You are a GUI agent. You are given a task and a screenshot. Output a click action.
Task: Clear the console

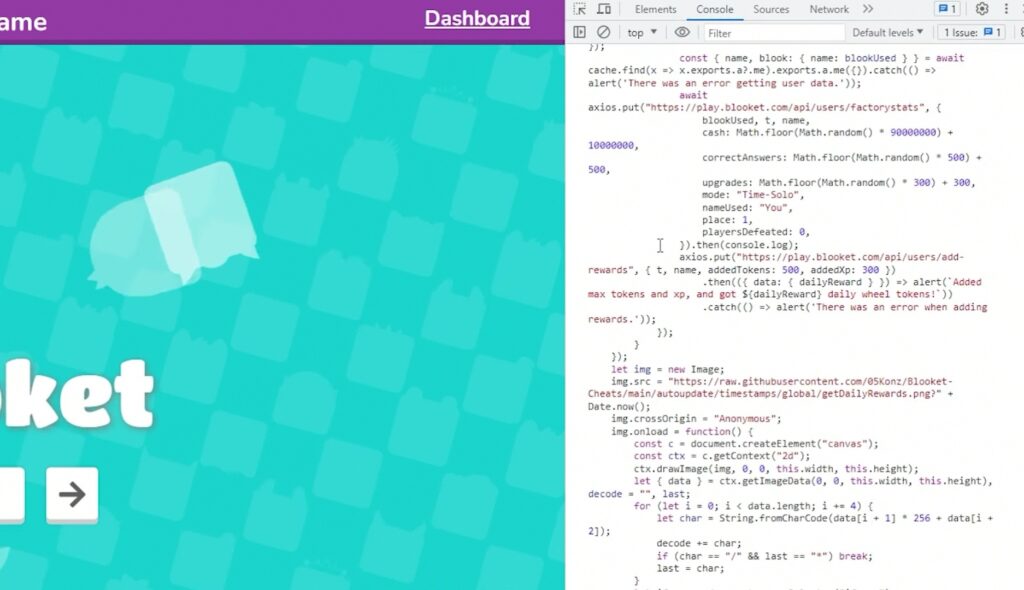(603, 32)
